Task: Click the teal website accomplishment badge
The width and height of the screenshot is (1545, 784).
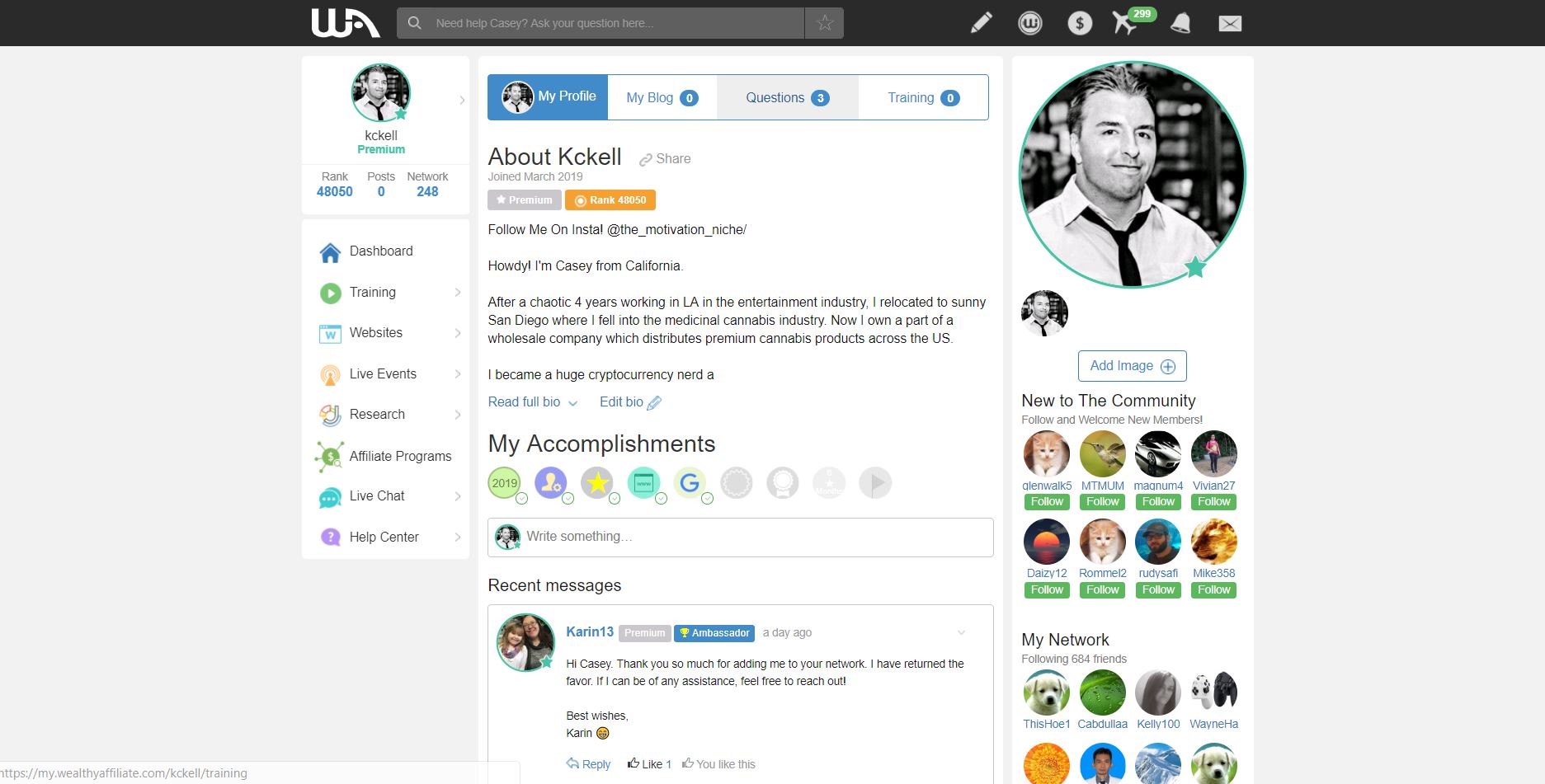Action: 643,483
